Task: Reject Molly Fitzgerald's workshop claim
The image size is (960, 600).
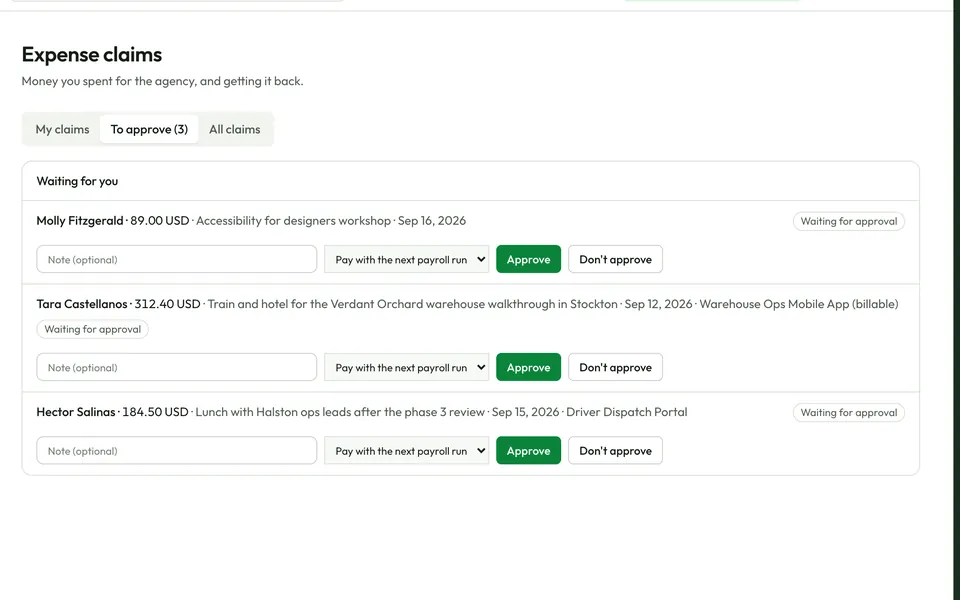Action: (615, 259)
